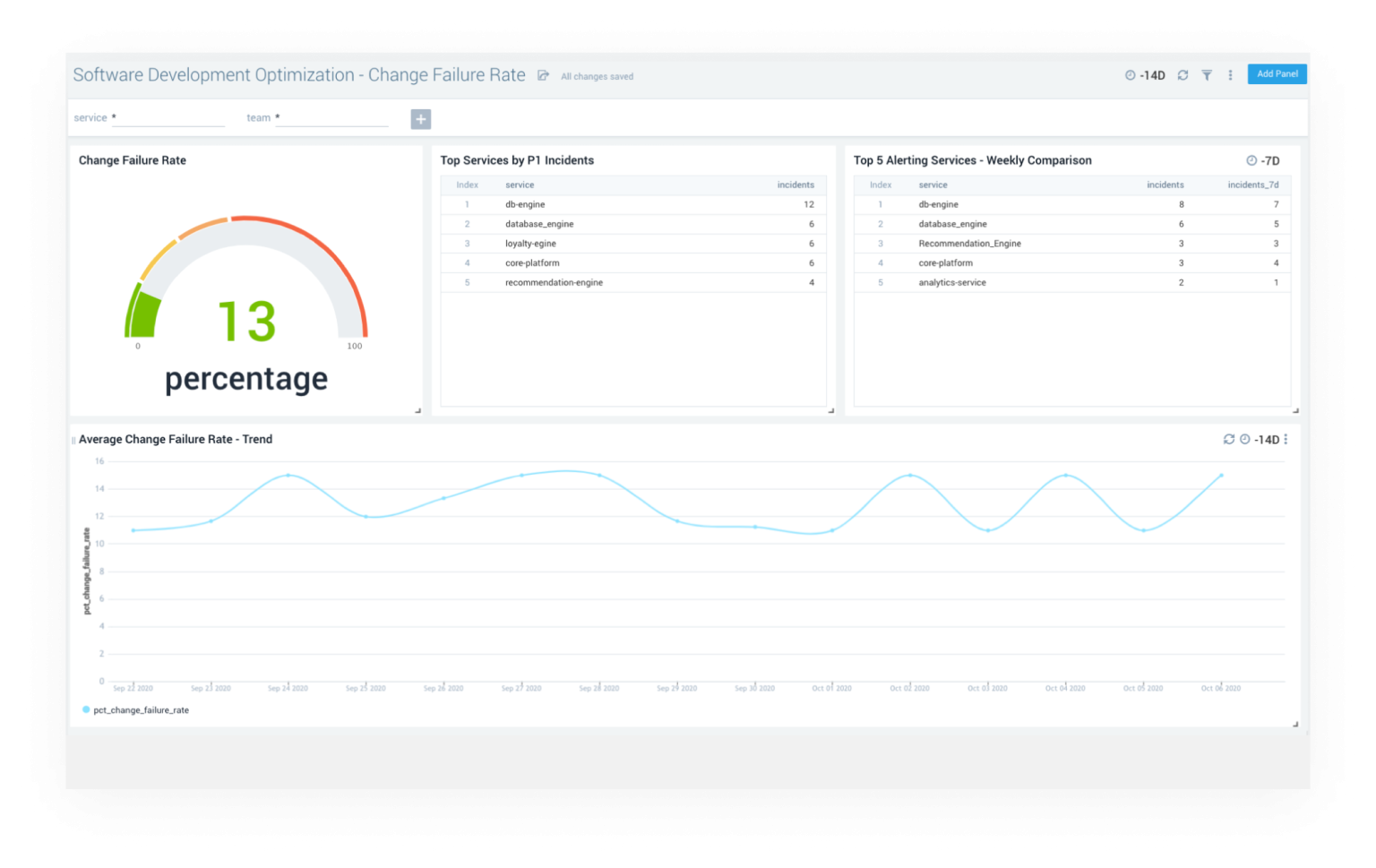Click the resize handle of Change Failure Rate panel
Screen dimensions: 1376x868
pos(417,411)
